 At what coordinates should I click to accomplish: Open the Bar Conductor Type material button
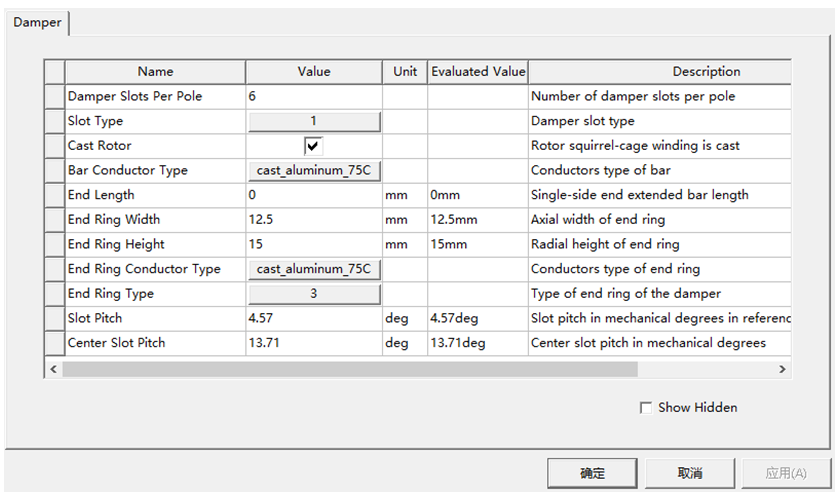tap(314, 170)
